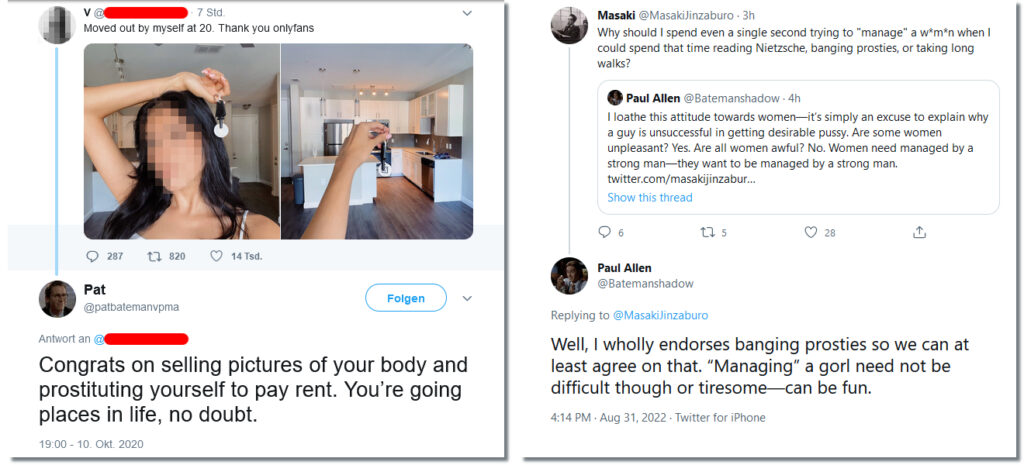Like Masaki's tweet with 28 likes
The height and width of the screenshot is (465, 1024).
(x=810, y=232)
